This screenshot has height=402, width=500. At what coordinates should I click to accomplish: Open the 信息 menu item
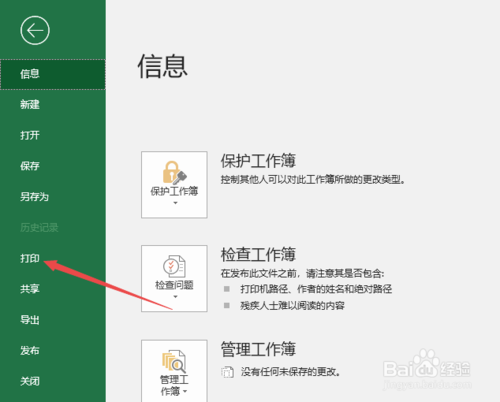(53, 74)
